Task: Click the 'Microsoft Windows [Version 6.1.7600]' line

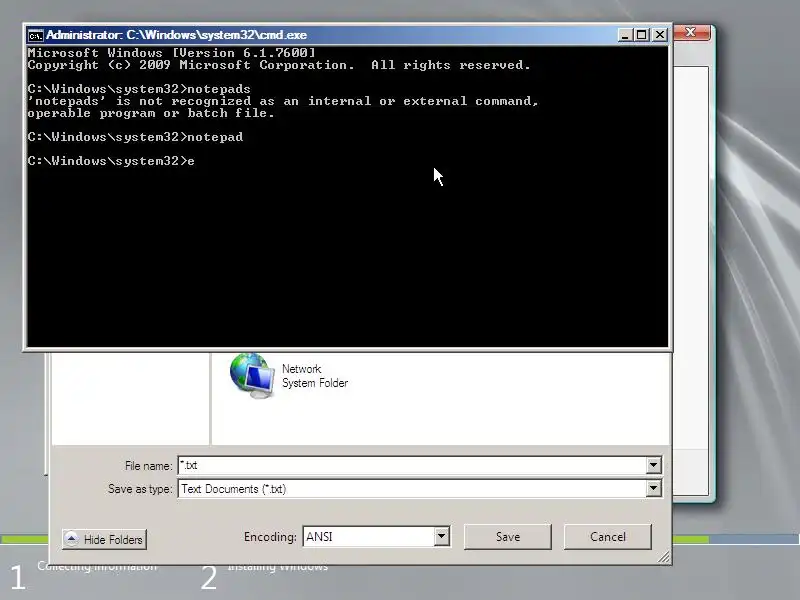Action: [x=171, y=53]
